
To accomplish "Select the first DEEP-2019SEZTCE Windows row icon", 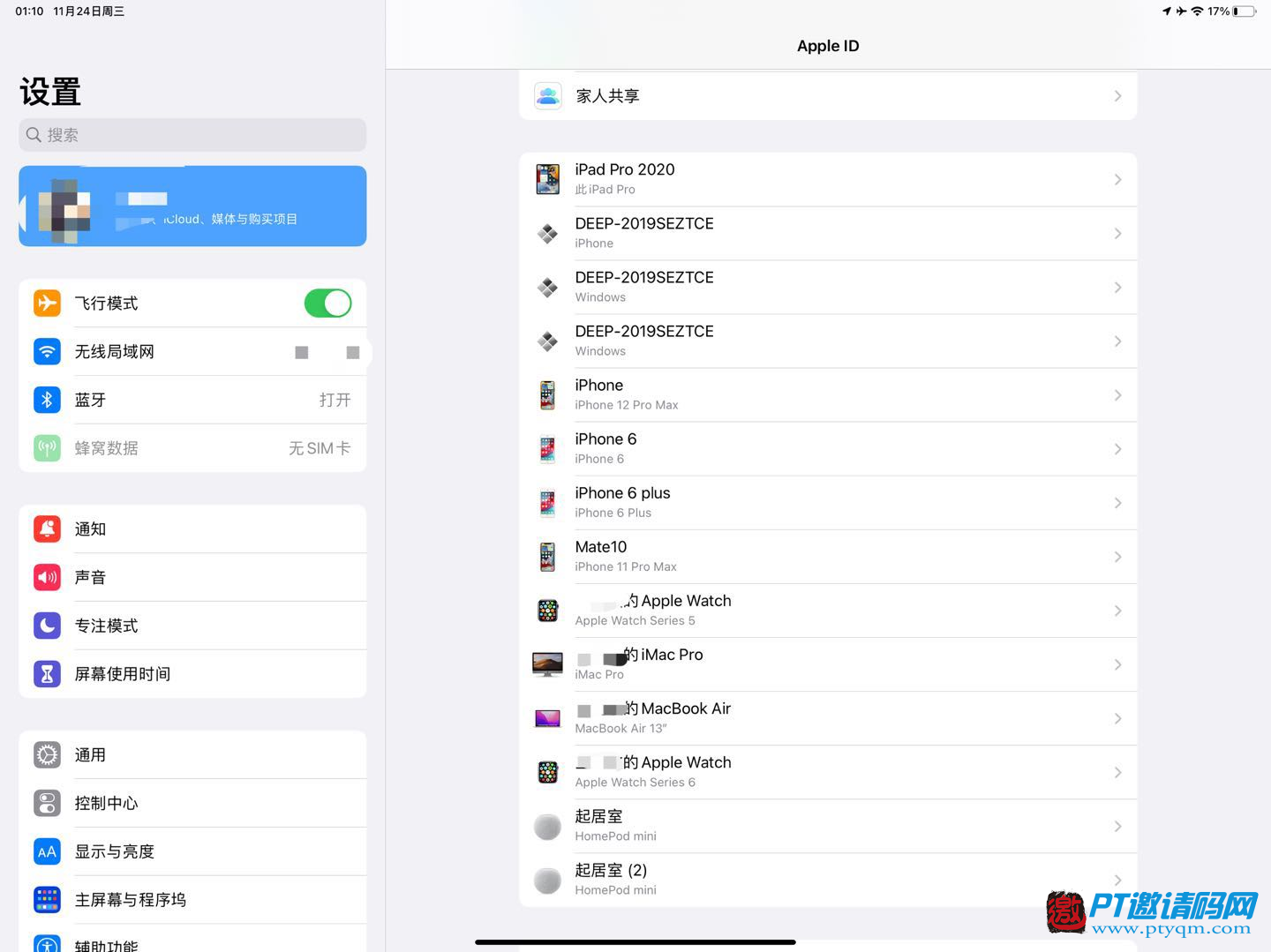I will [548, 288].
